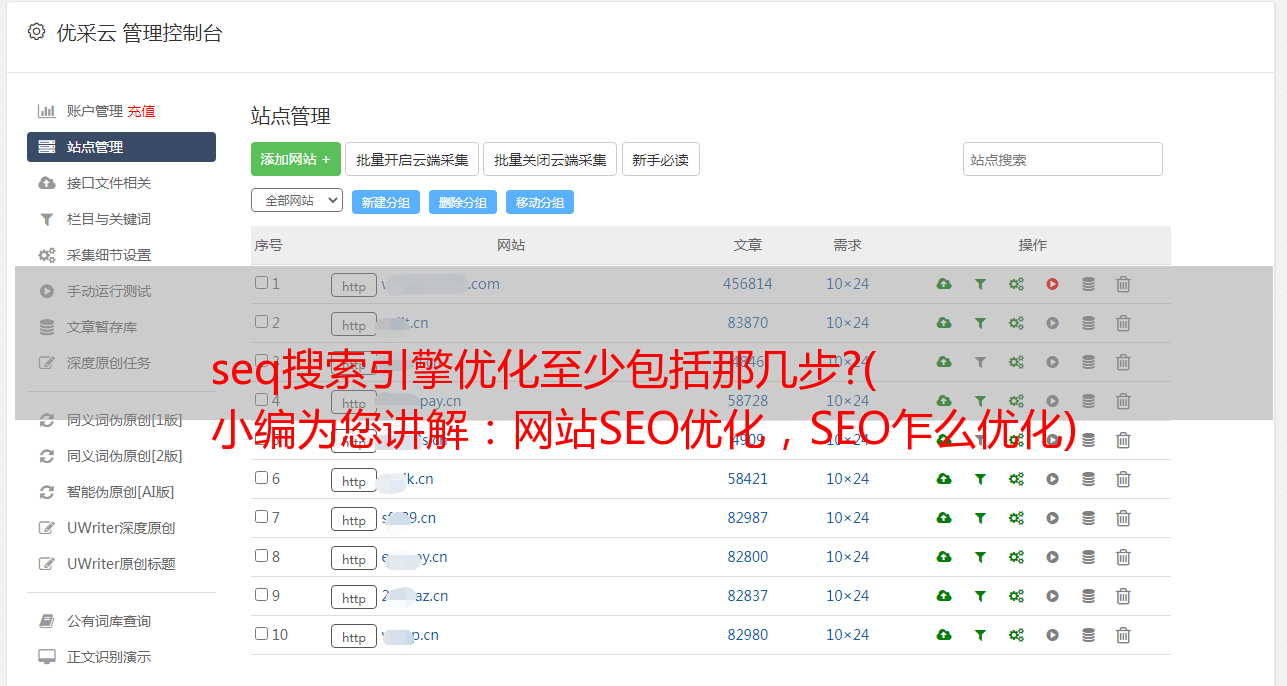Open the 全部网站 group dropdown

pos(297,201)
